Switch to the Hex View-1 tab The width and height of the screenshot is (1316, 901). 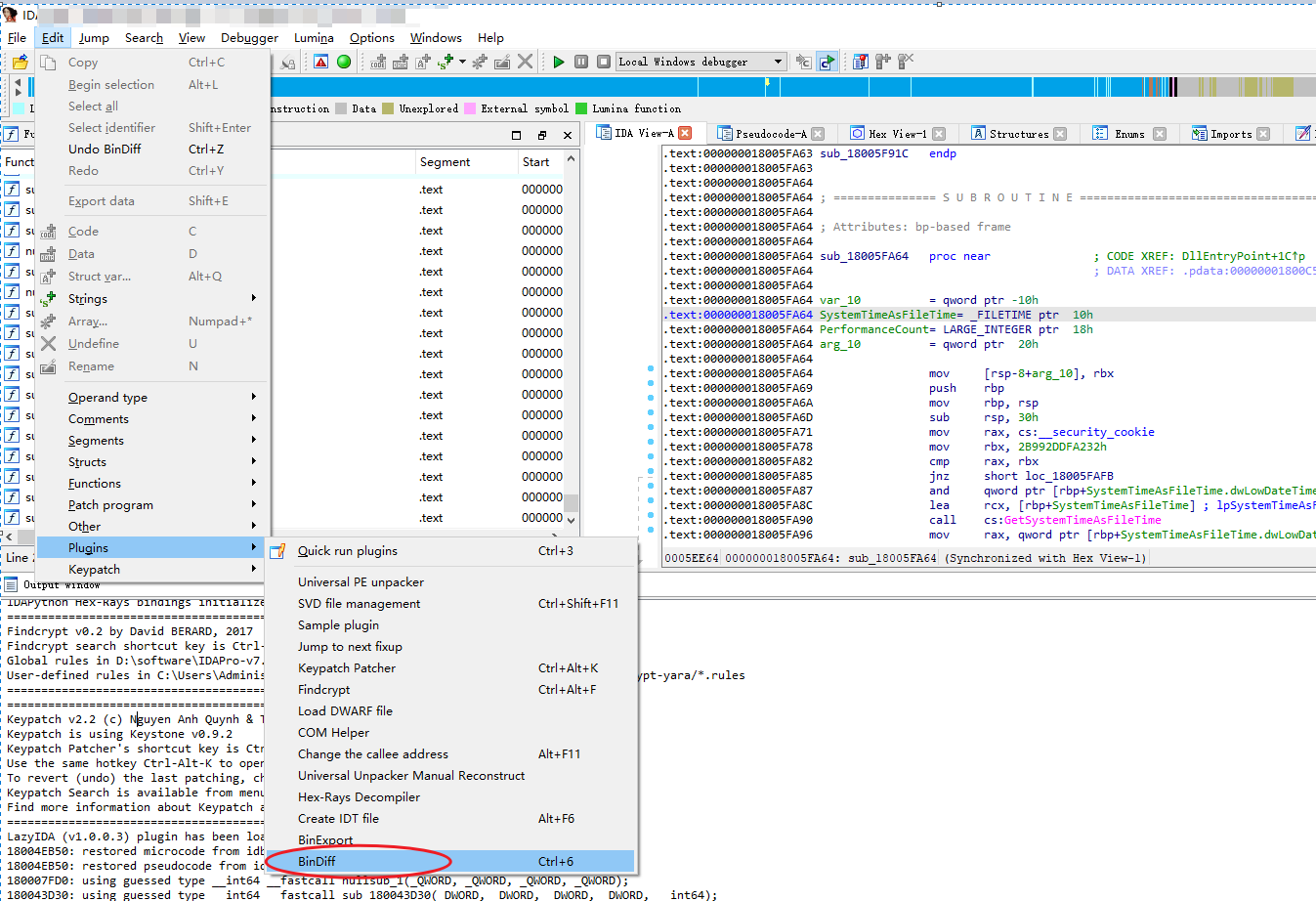[x=891, y=134]
